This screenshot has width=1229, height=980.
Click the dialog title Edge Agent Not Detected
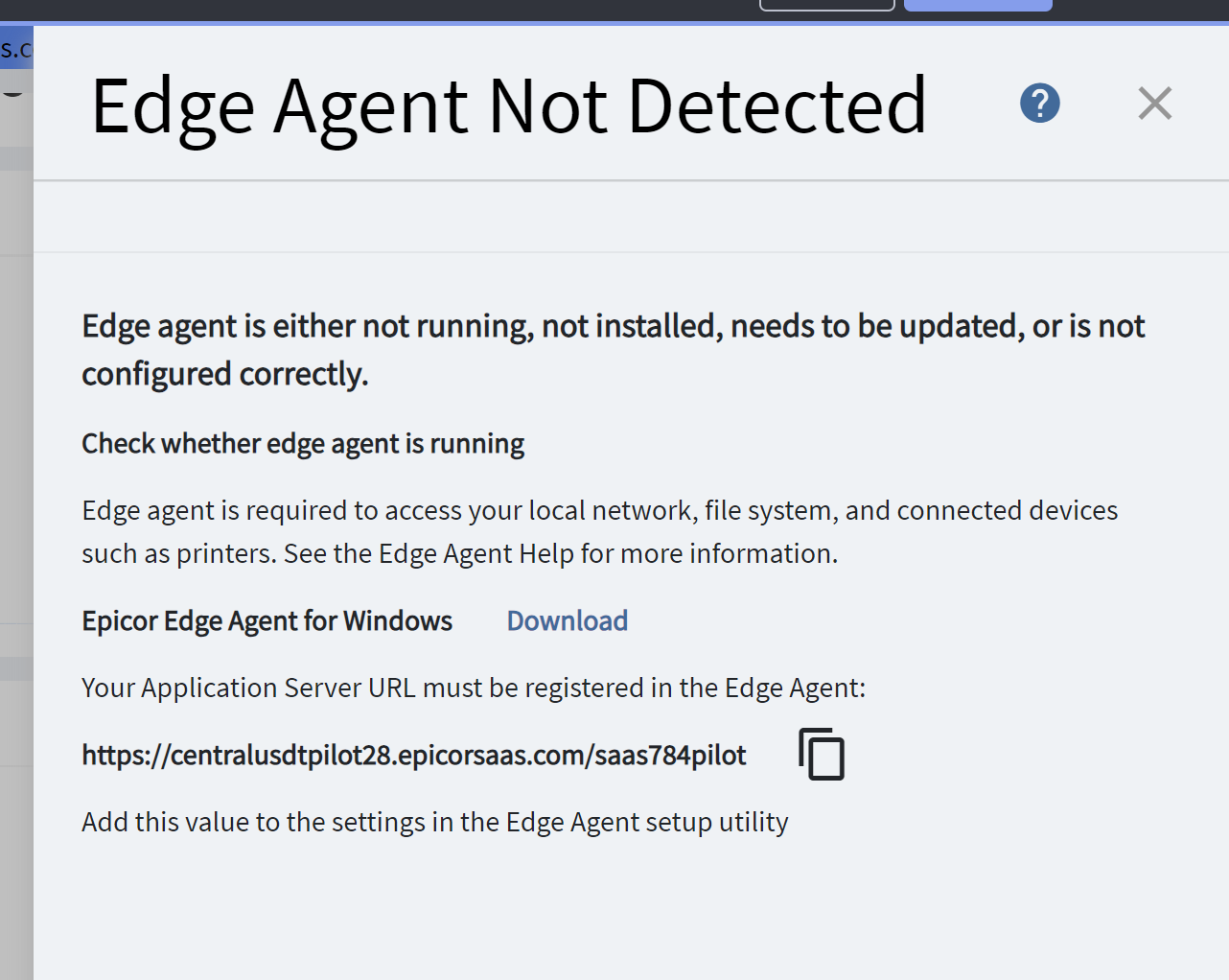509,105
